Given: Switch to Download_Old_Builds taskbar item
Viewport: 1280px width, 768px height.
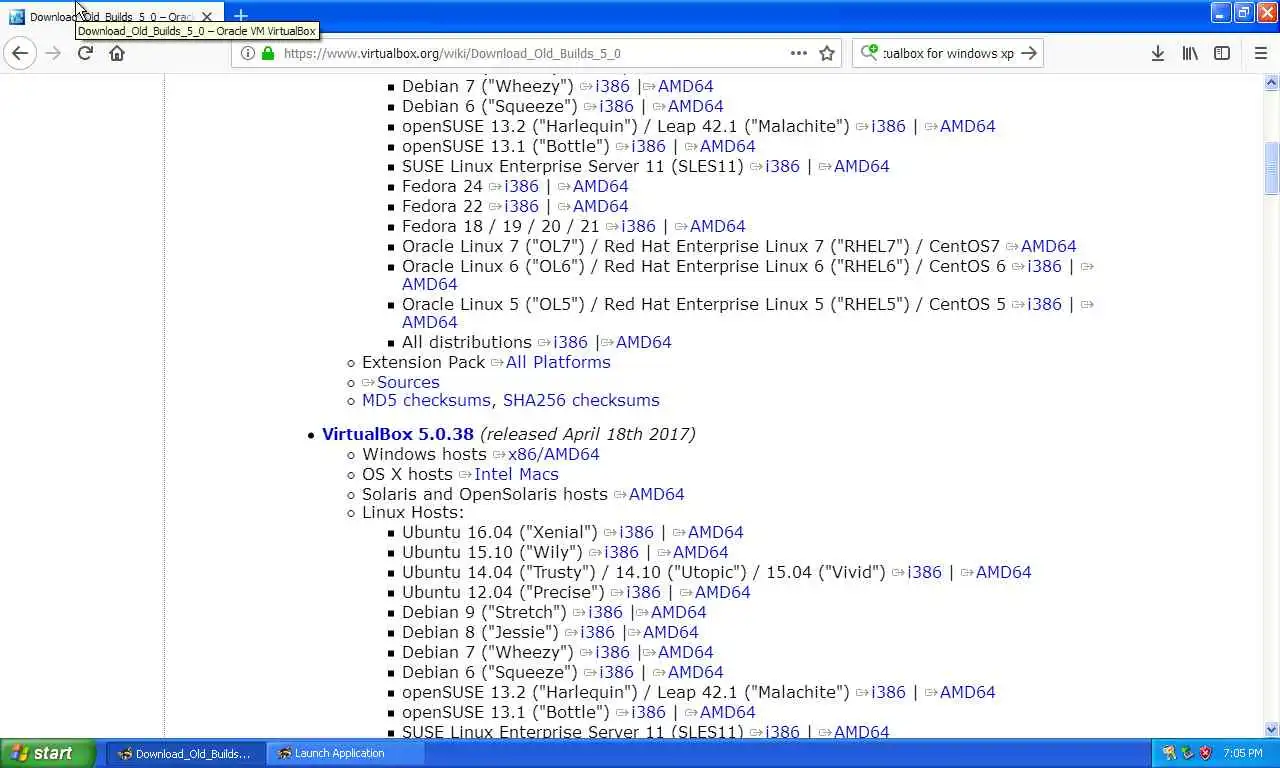Looking at the screenshot, I should (186, 754).
